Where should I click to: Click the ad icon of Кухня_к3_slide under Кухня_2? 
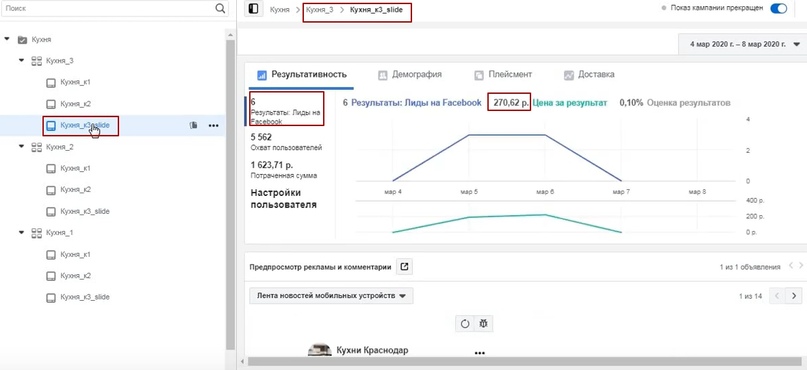(50, 212)
